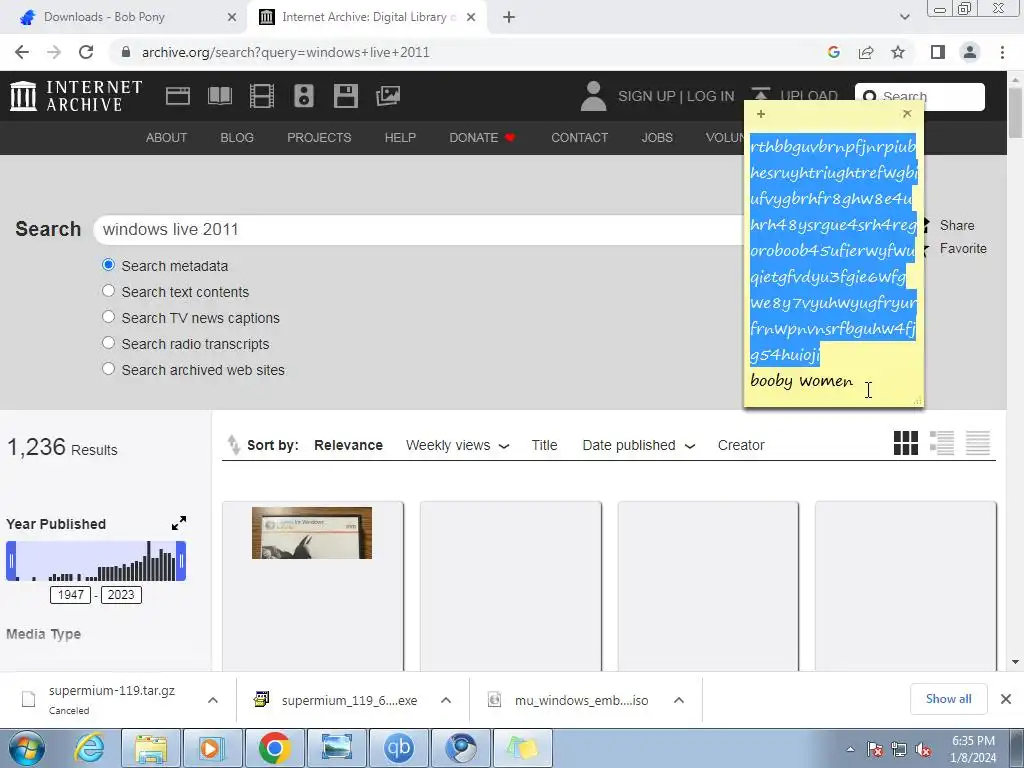The width and height of the screenshot is (1024, 768).
Task: Sort results by Creator
Action: 741,445
